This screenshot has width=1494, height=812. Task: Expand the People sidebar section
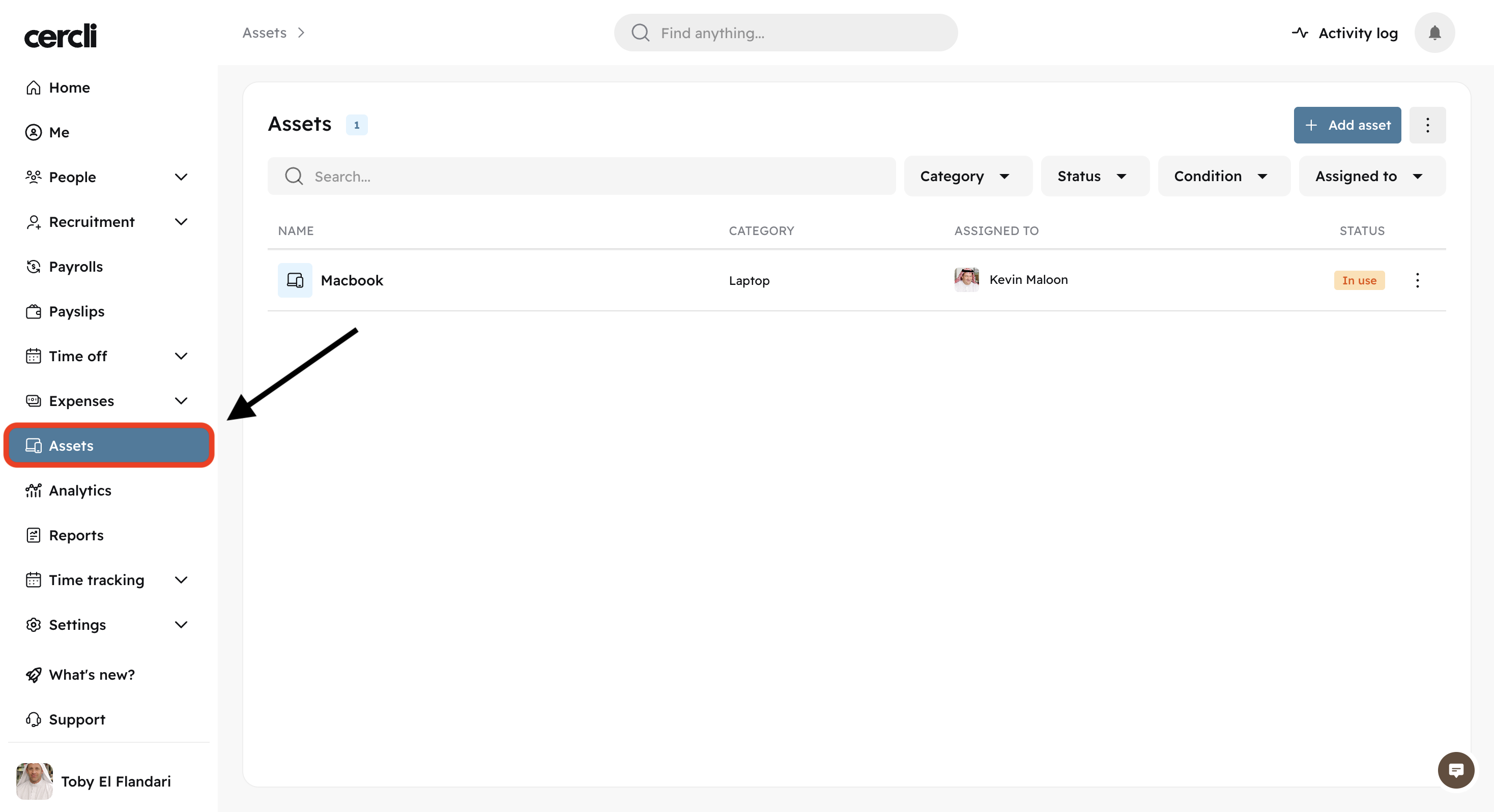click(181, 177)
